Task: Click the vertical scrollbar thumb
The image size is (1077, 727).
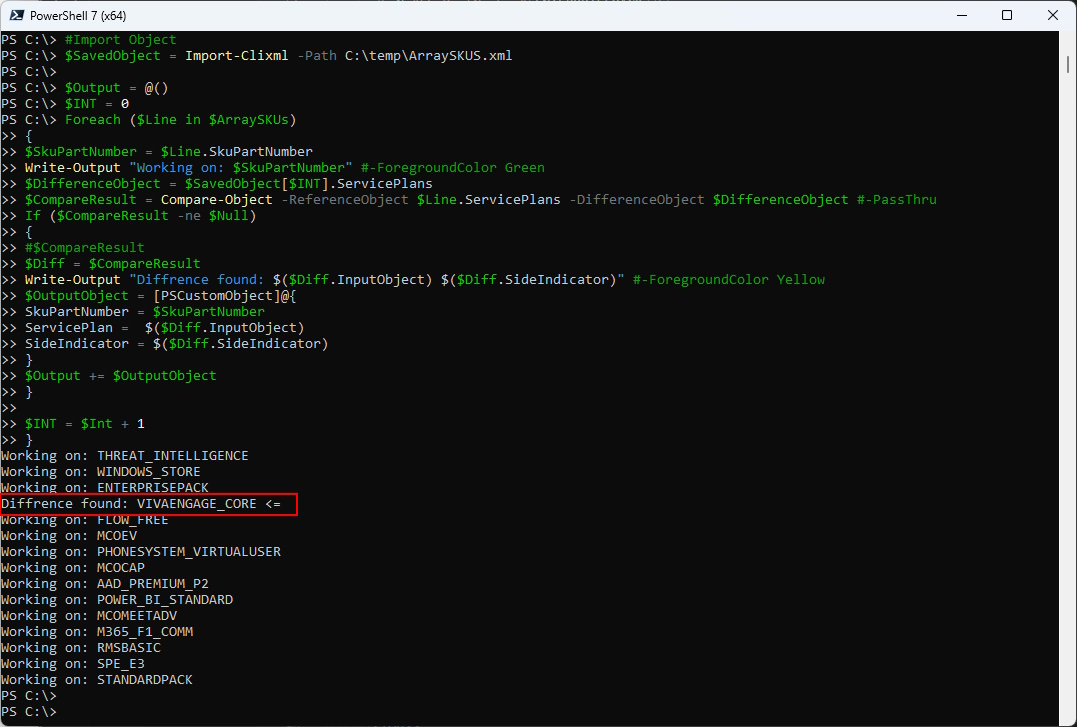Action: [x=1068, y=64]
